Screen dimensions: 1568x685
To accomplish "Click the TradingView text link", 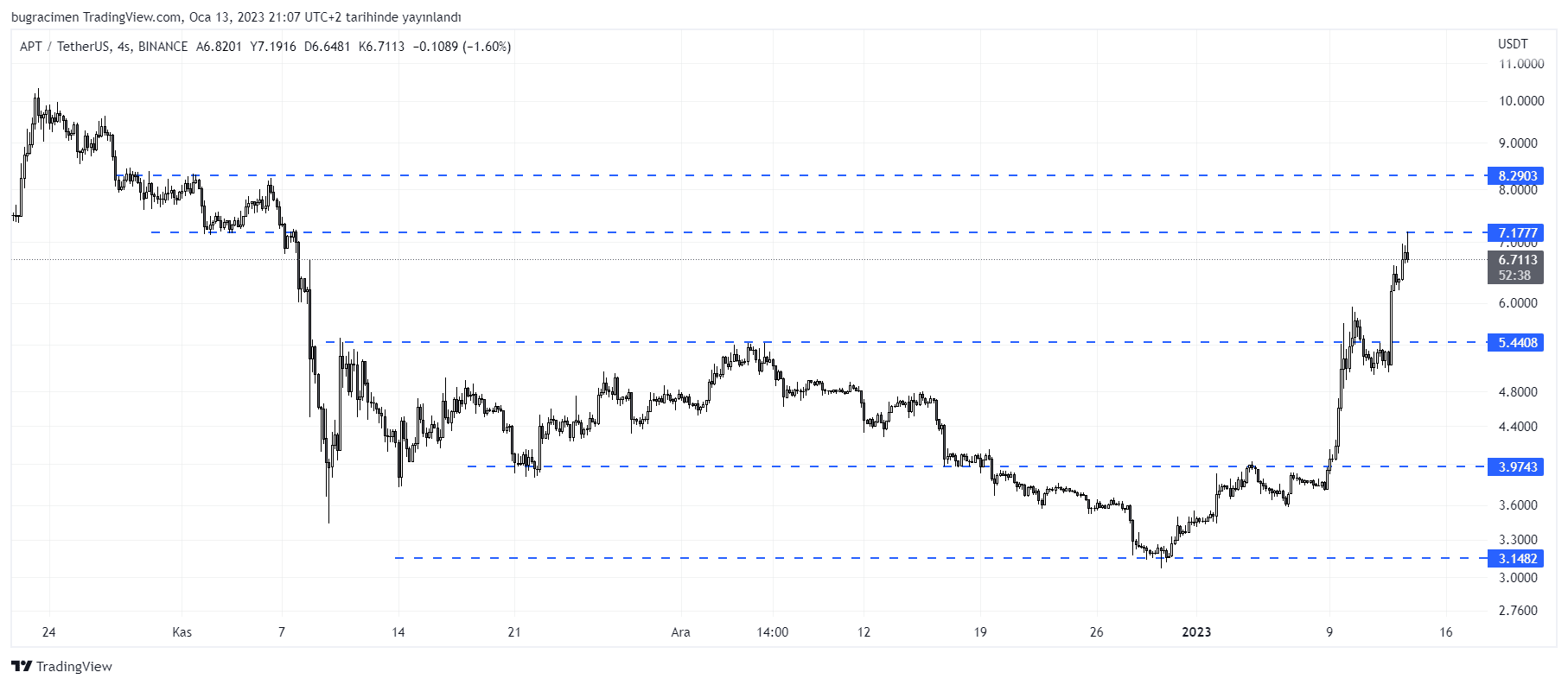I will tap(74, 666).
